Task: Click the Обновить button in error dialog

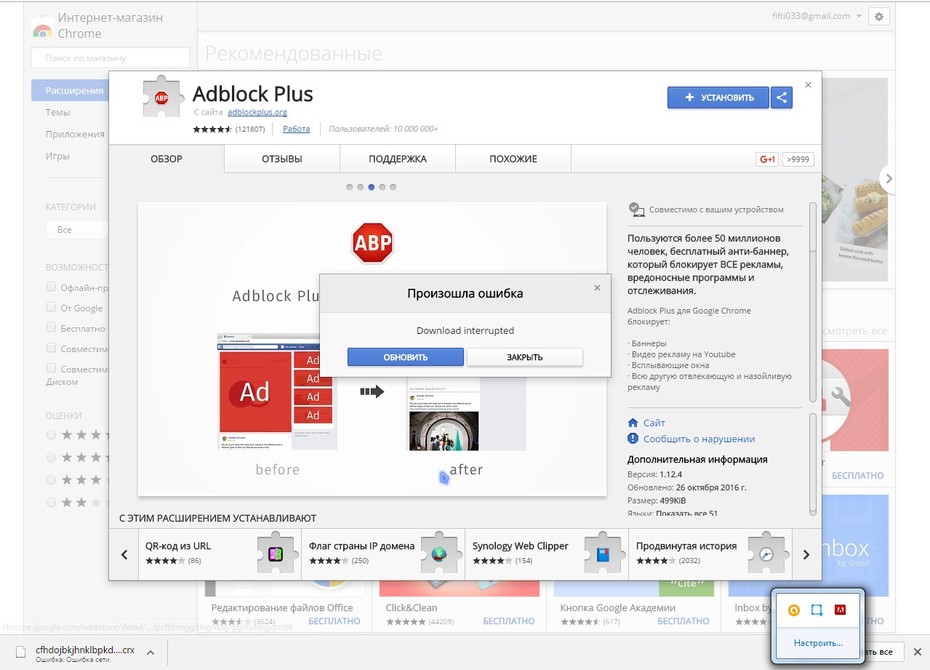Action: pos(406,357)
